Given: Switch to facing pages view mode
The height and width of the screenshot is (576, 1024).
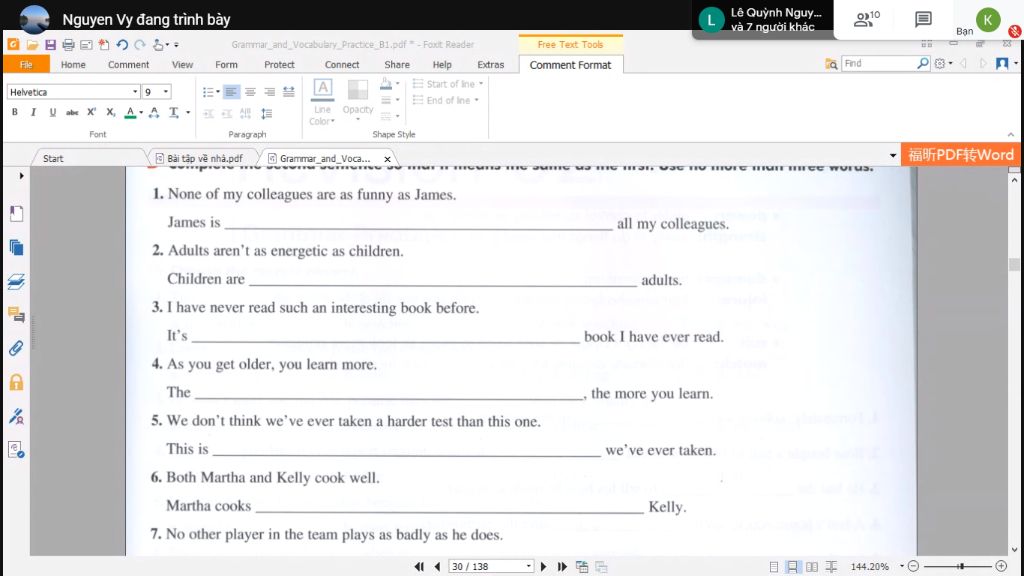Looking at the screenshot, I should point(812,567).
